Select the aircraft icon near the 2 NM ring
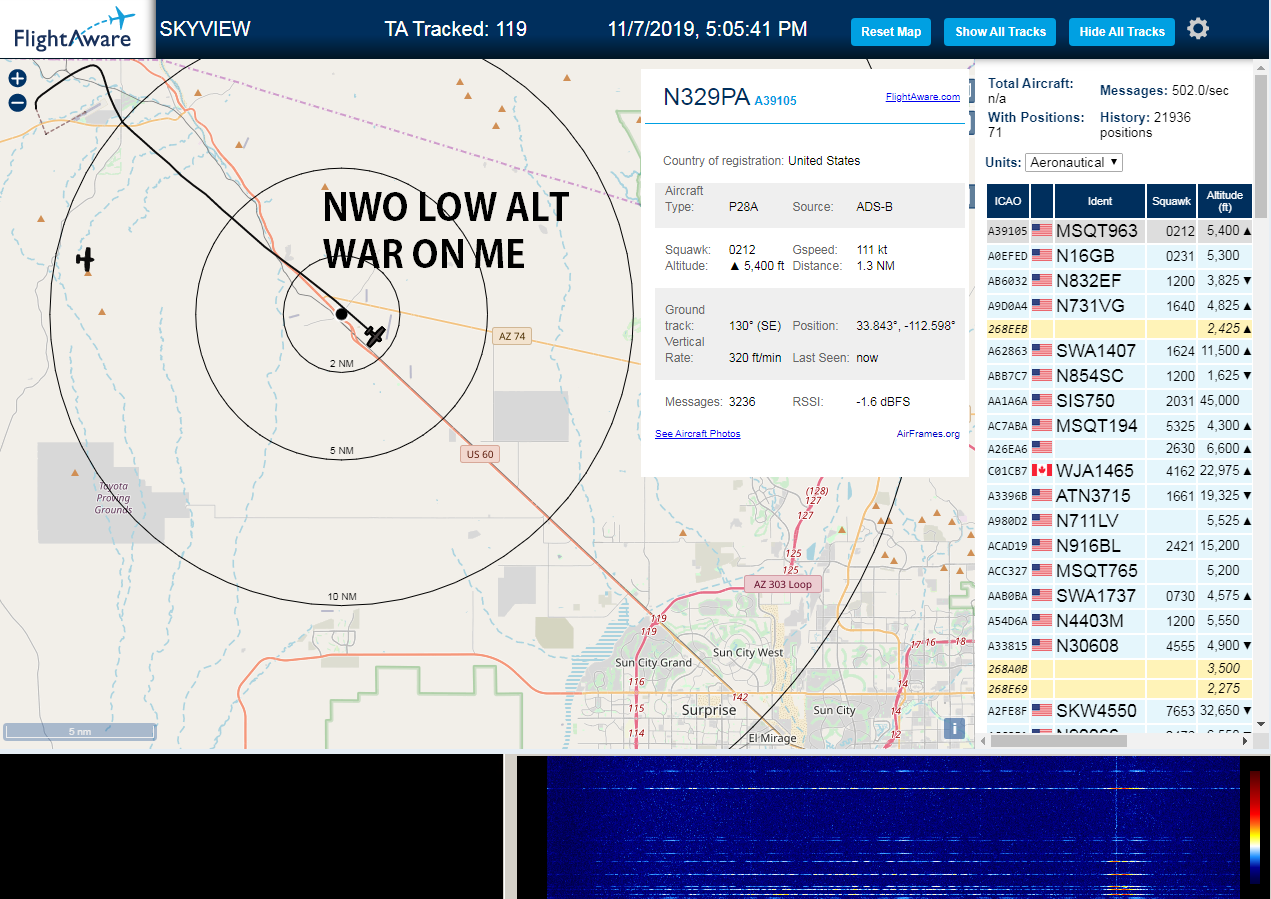1271x899 pixels. pos(375,335)
